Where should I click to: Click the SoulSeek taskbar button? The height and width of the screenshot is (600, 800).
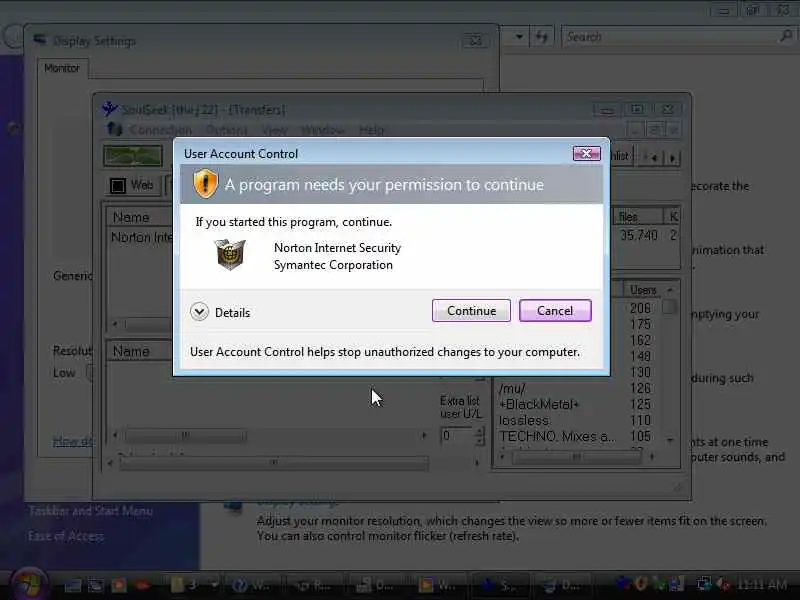[x=500, y=585]
